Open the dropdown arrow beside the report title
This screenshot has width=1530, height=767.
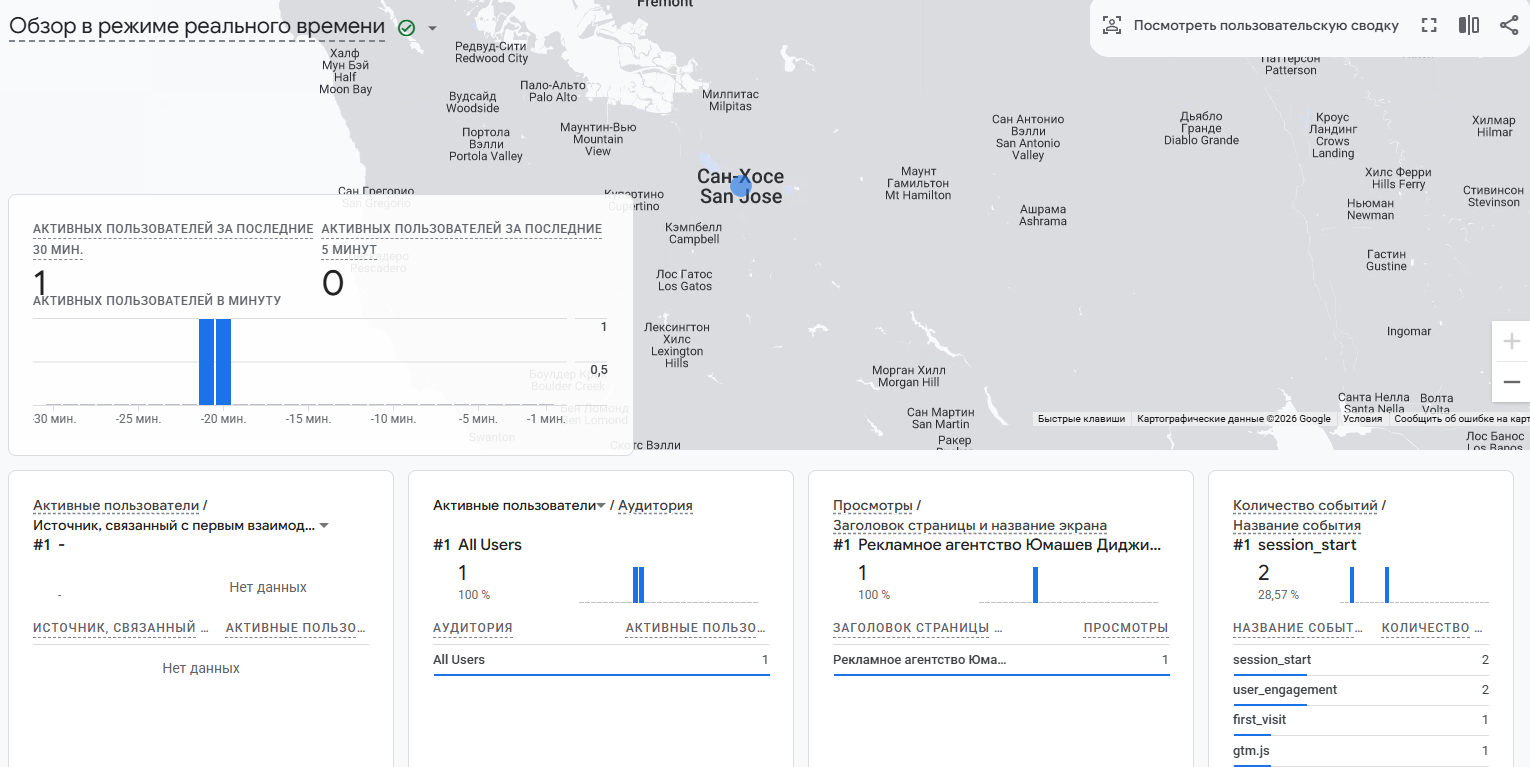coord(432,28)
